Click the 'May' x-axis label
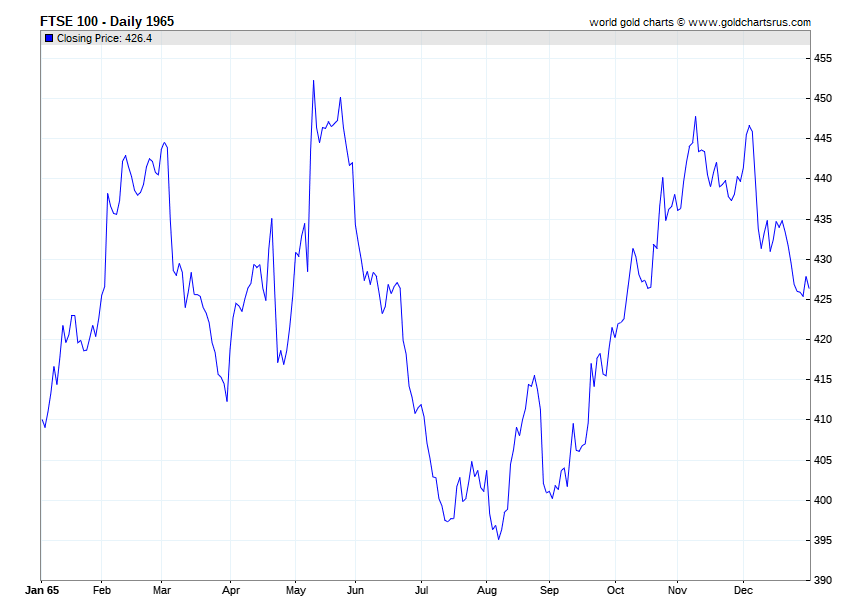Viewport: 850px width, 616px height. (x=295, y=590)
